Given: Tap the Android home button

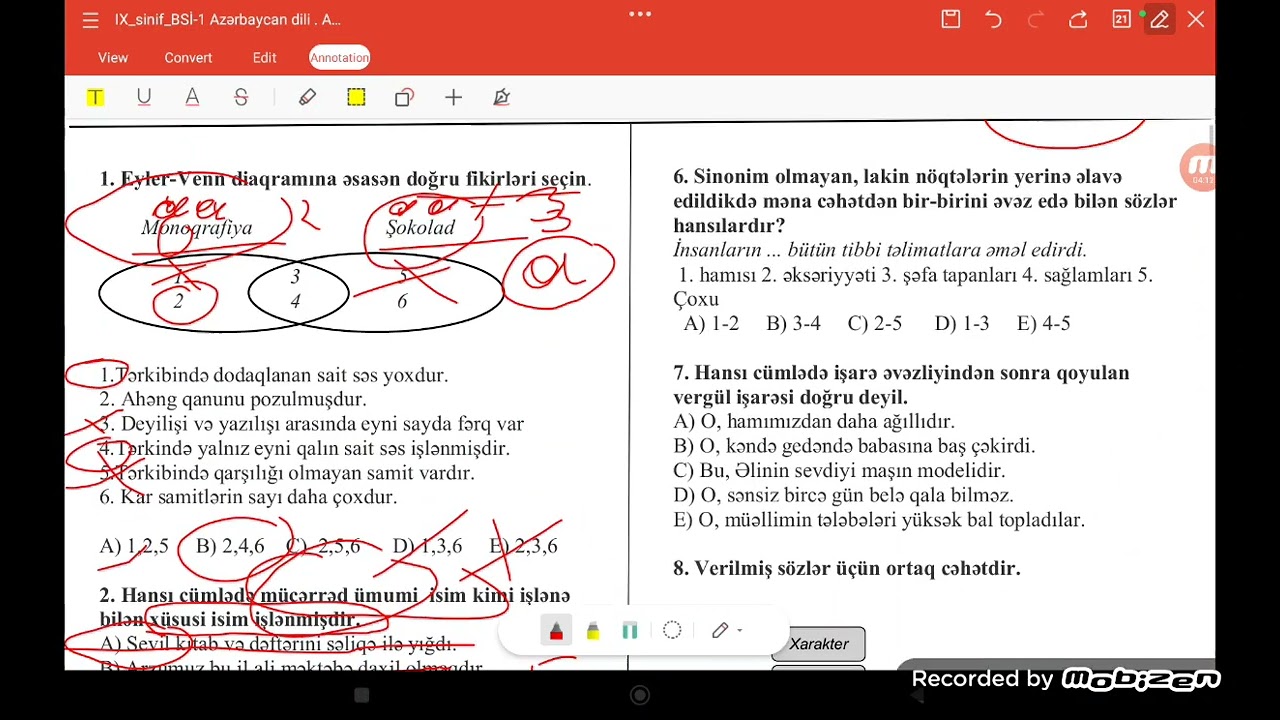Looking at the screenshot, I should [640, 695].
